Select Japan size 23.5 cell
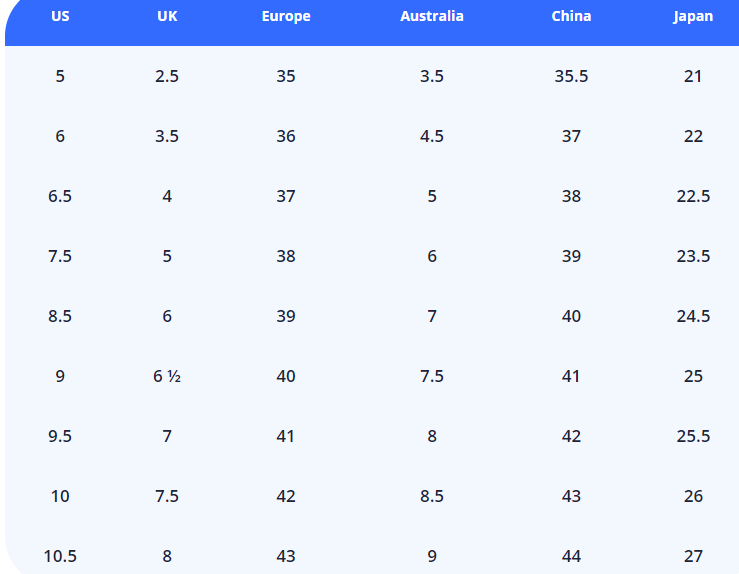 click(x=693, y=256)
